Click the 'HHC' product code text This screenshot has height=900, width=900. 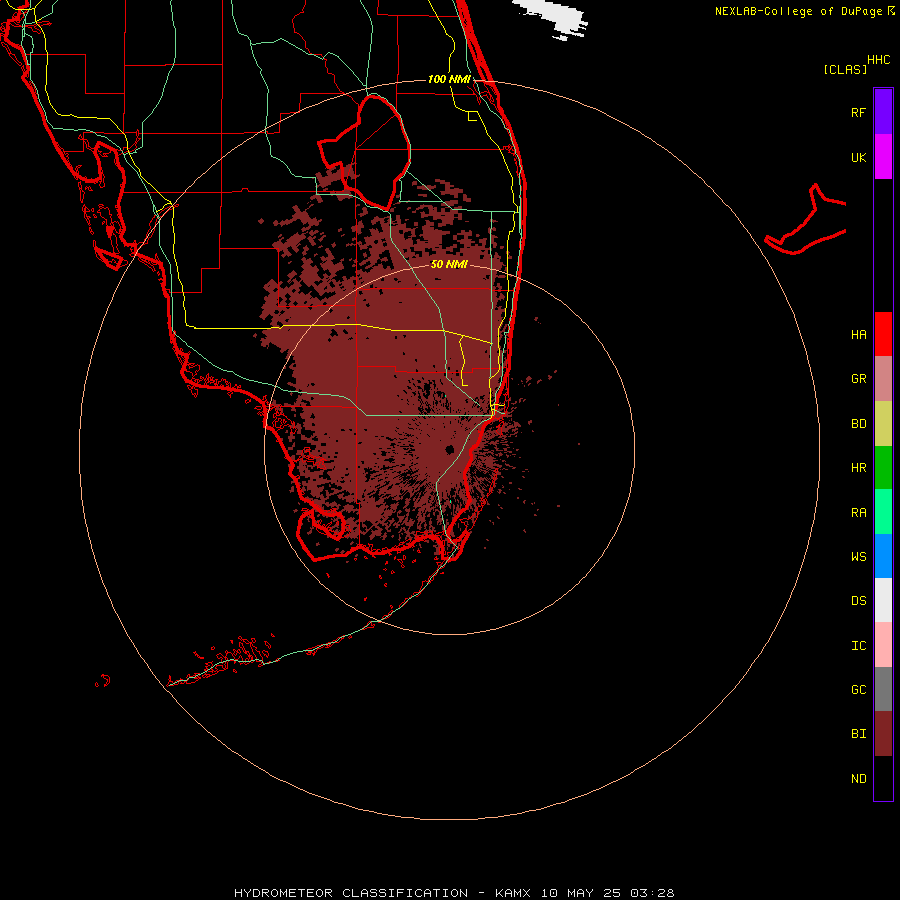pos(879,60)
